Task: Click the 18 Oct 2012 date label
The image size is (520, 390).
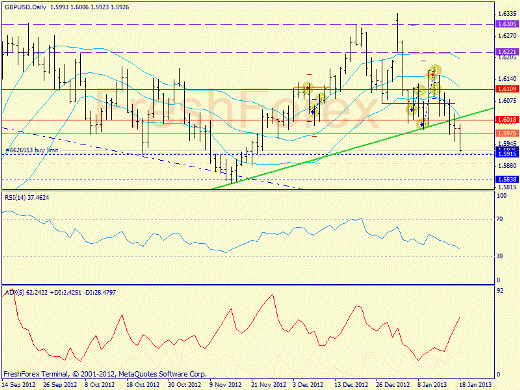Action: [143, 384]
